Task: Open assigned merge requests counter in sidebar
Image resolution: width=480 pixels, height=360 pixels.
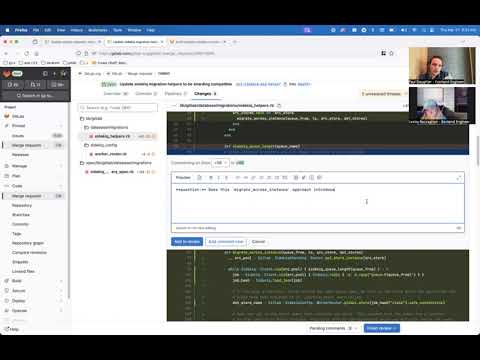Action: click(35, 85)
